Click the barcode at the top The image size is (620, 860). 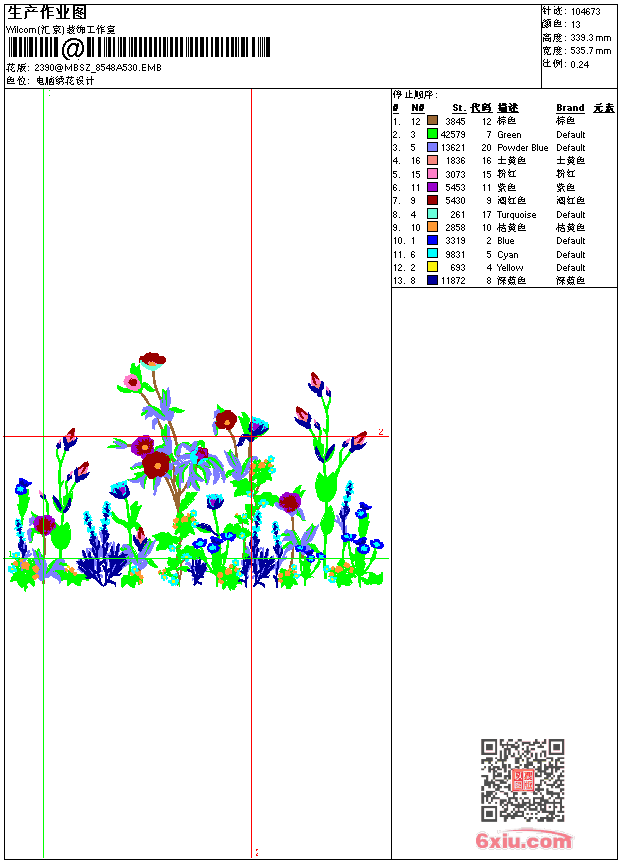click(138, 48)
